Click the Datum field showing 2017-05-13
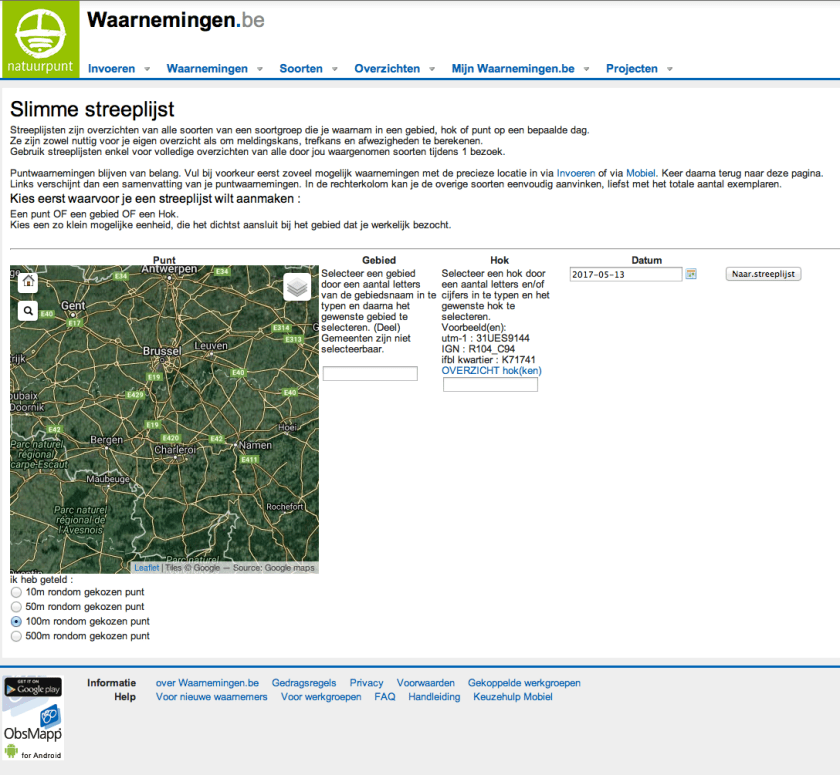The image size is (840, 775). pyautogui.click(x=626, y=274)
